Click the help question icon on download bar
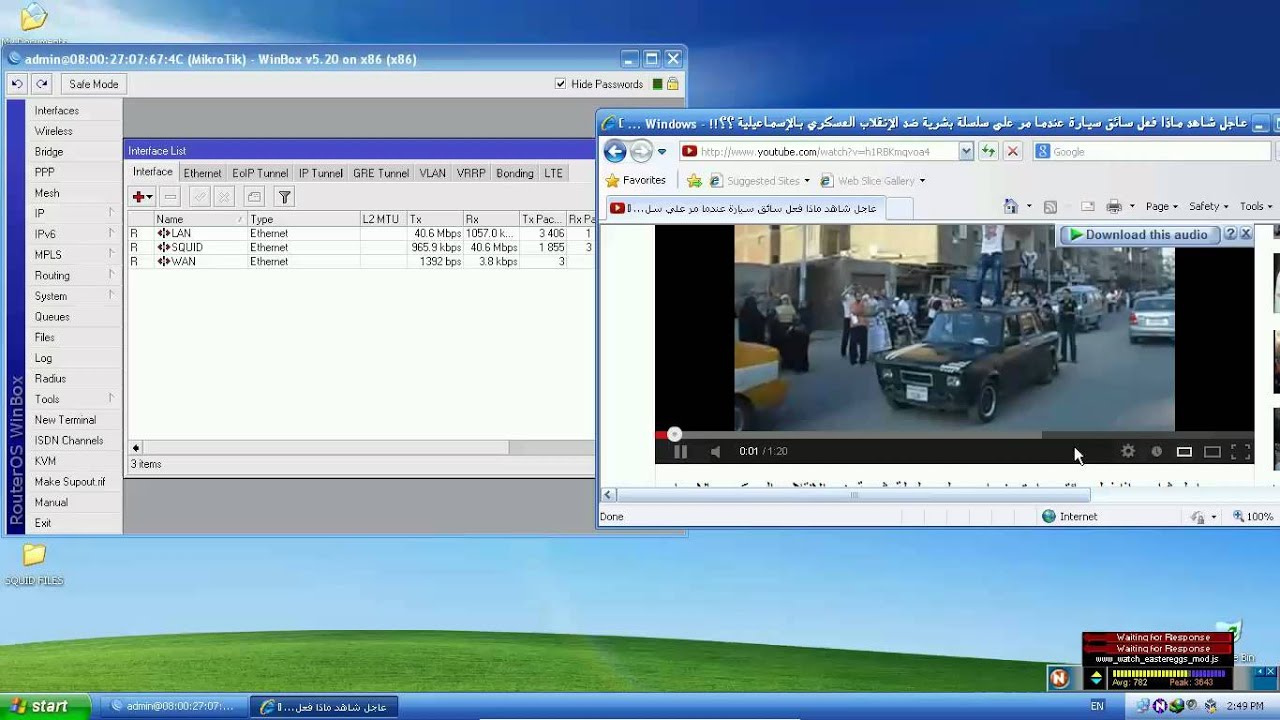The height and width of the screenshot is (720, 1280). point(1231,234)
